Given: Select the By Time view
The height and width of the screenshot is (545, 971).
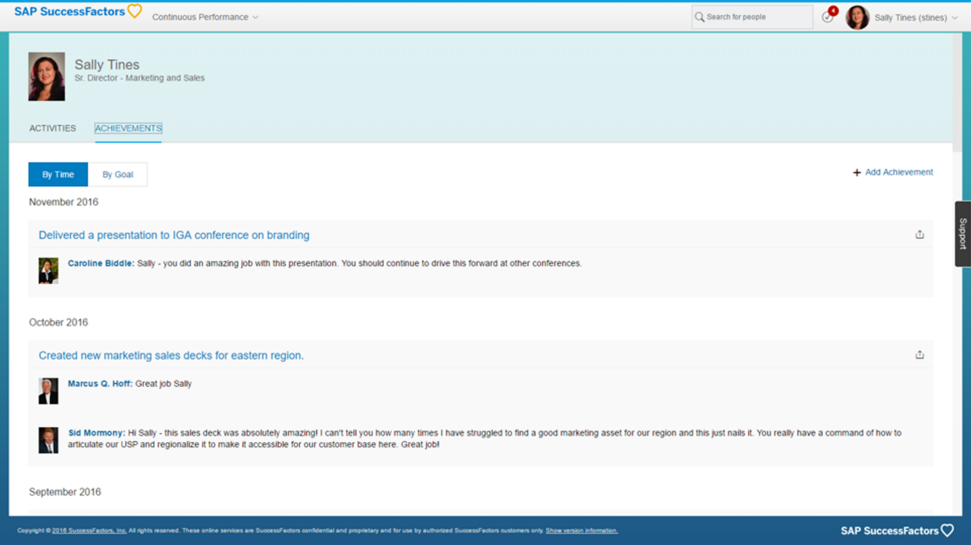Looking at the screenshot, I should [x=58, y=175].
